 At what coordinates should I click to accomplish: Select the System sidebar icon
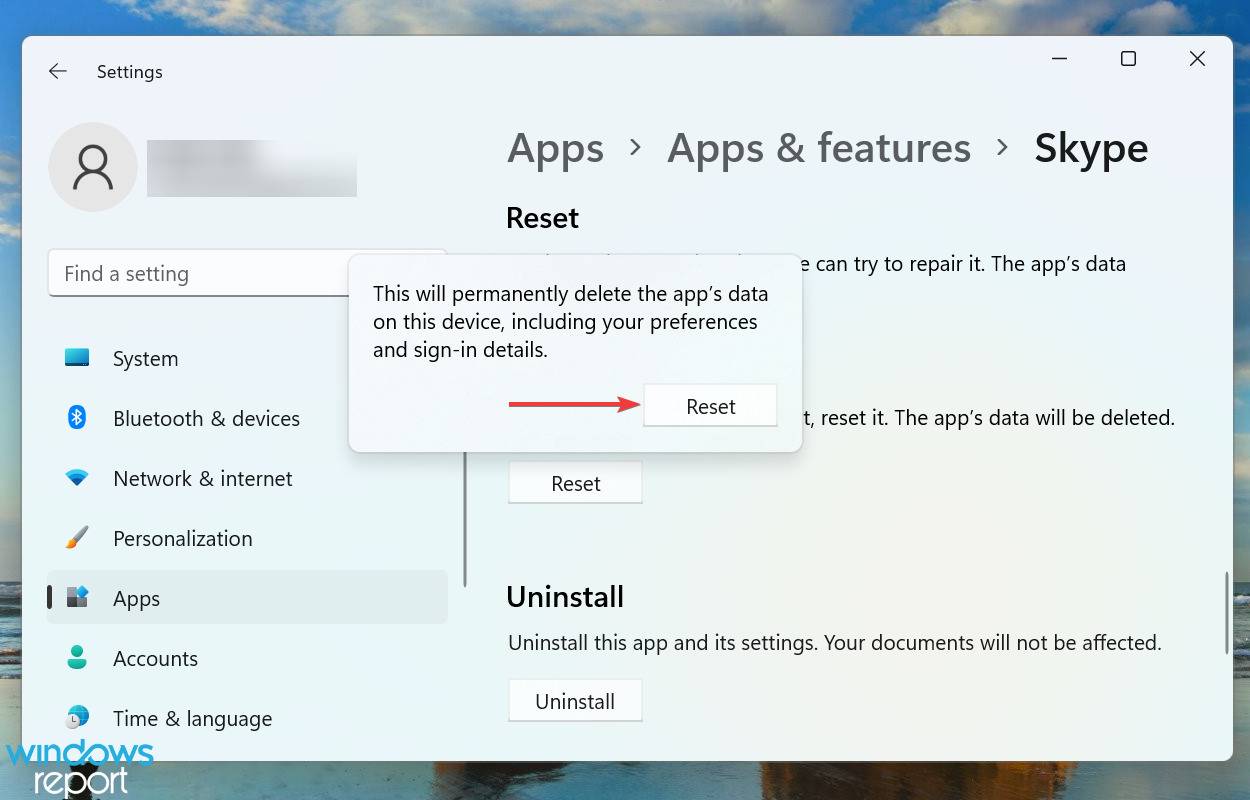[x=77, y=358]
